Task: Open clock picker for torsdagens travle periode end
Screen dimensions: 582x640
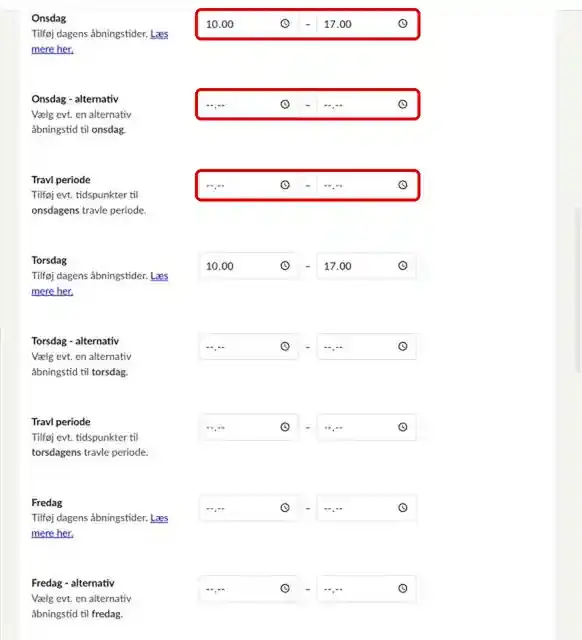Action: pyautogui.click(x=403, y=427)
